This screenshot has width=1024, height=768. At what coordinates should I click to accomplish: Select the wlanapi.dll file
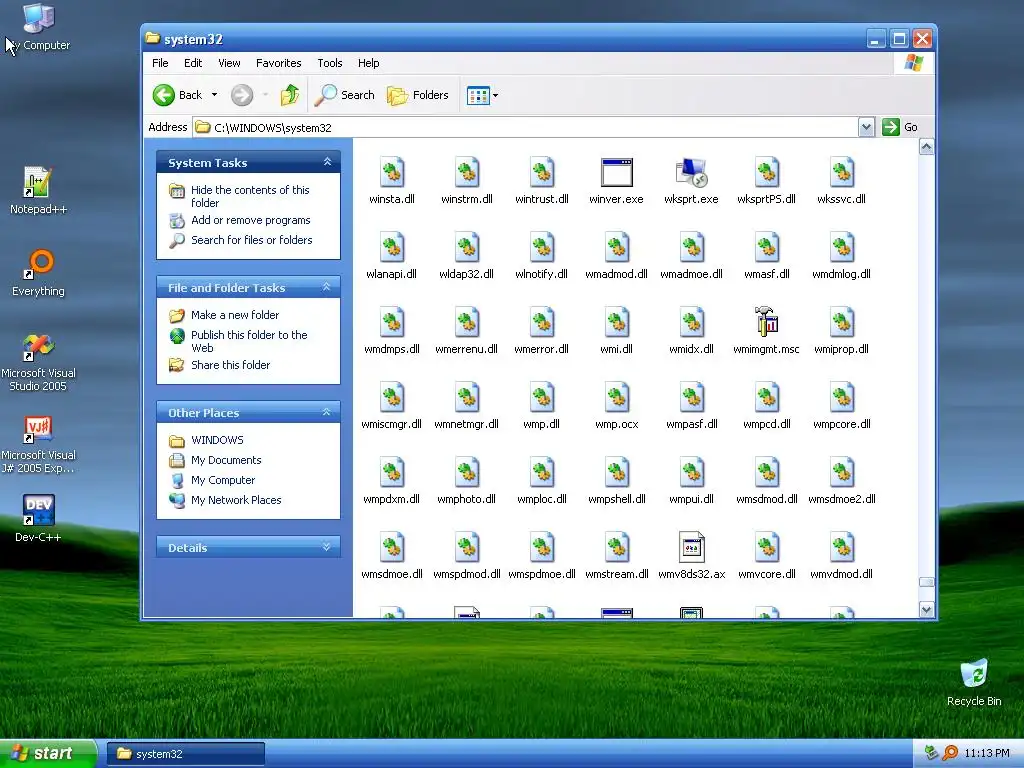pos(391,256)
